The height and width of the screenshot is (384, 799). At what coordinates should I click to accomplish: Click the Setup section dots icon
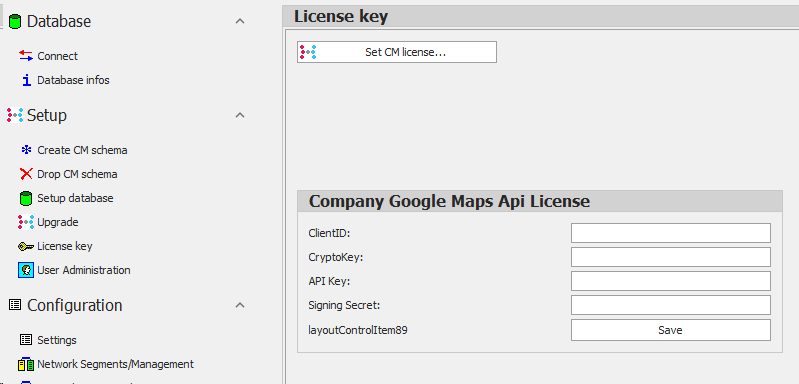(x=15, y=116)
